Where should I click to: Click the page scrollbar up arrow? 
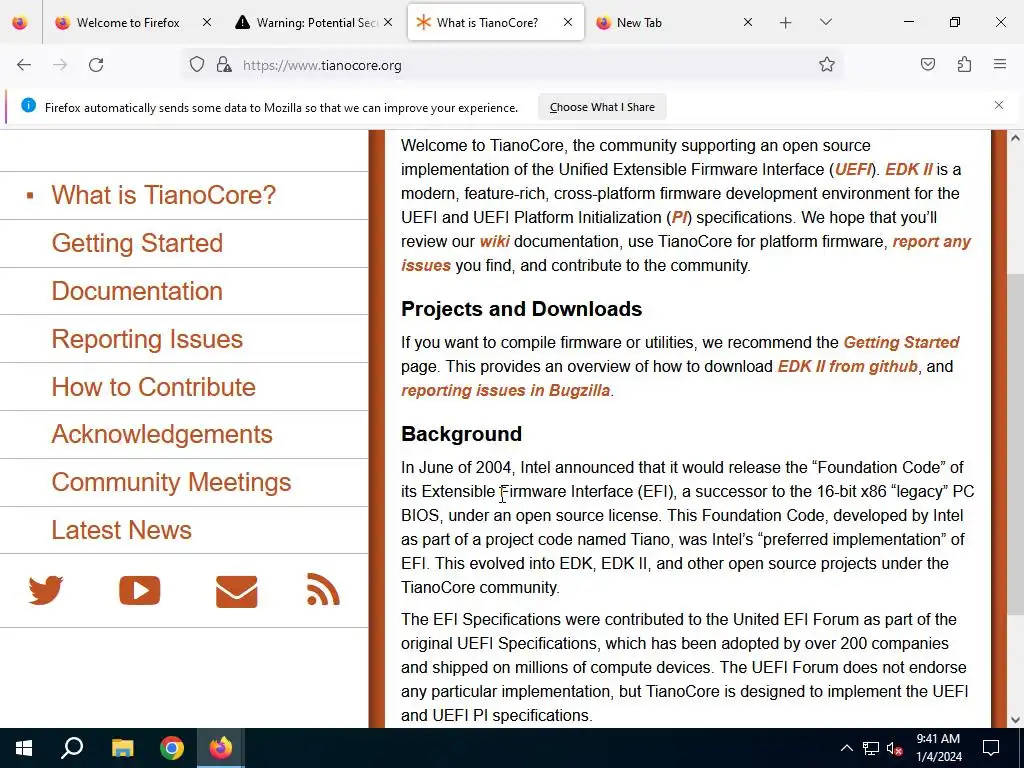click(x=1016, y=138)
